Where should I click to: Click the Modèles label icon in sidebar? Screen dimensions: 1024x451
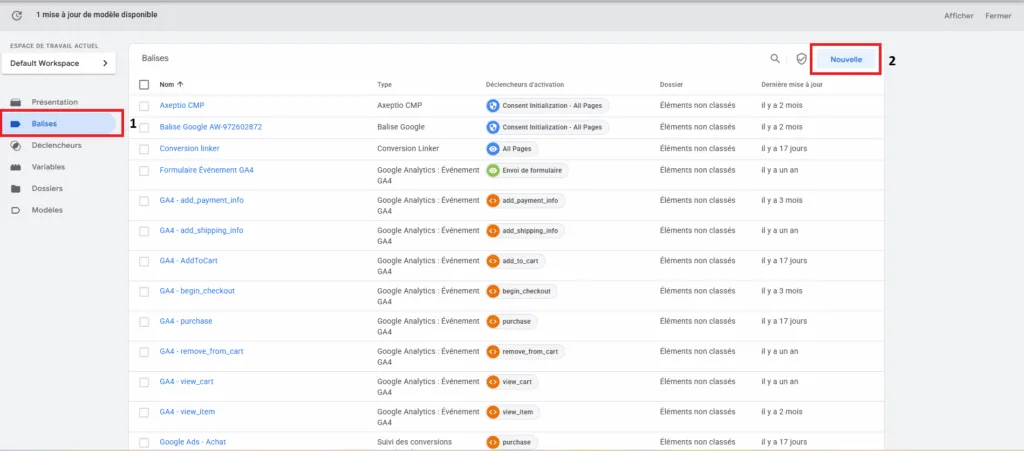coord(16,210)
